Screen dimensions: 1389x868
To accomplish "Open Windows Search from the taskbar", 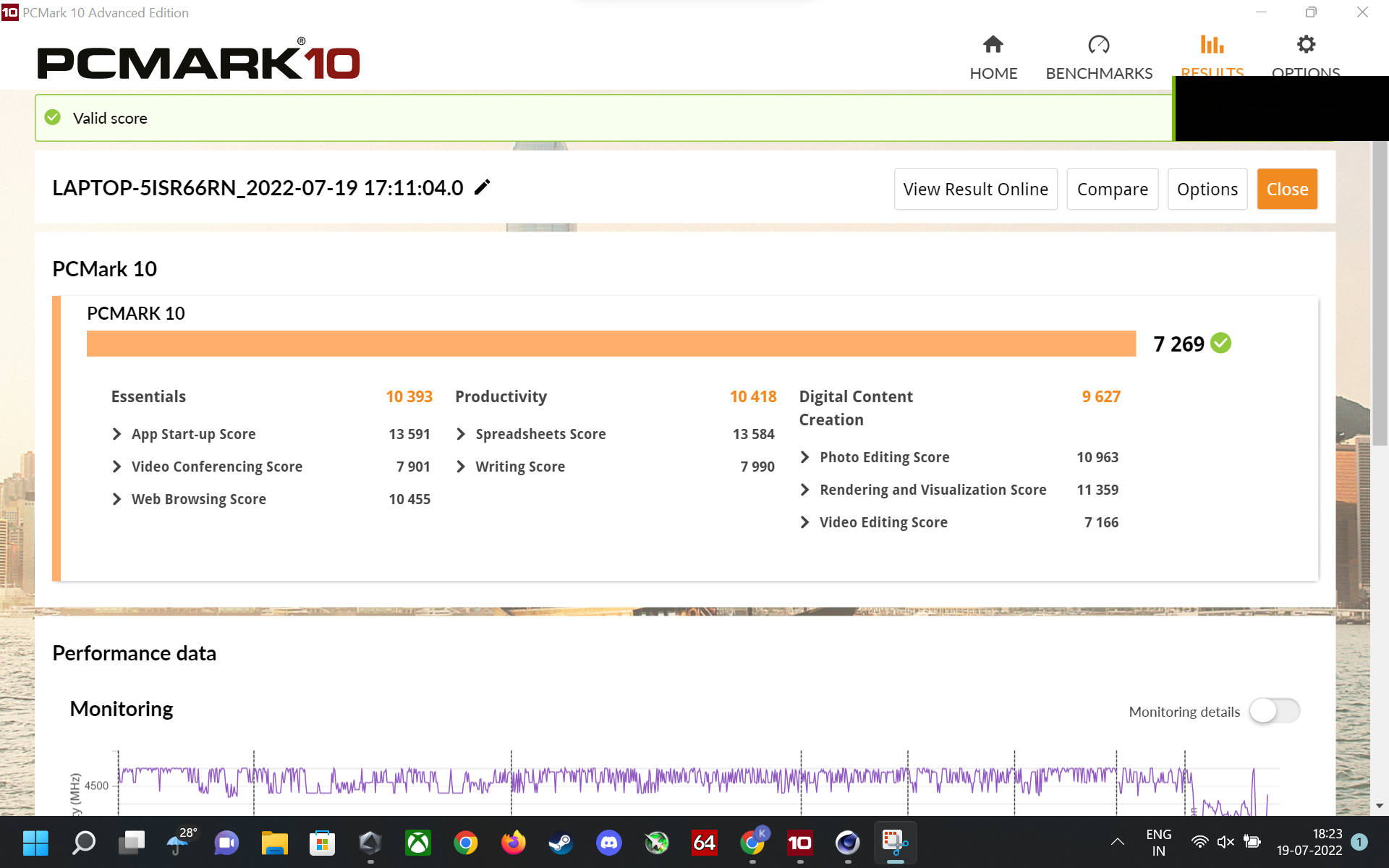I will point(84,843).
